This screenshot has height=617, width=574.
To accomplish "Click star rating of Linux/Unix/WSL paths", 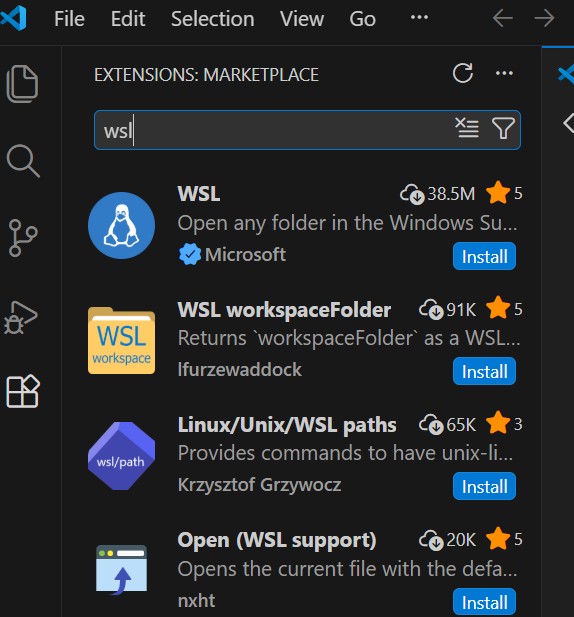I will (x=504, y=424).
